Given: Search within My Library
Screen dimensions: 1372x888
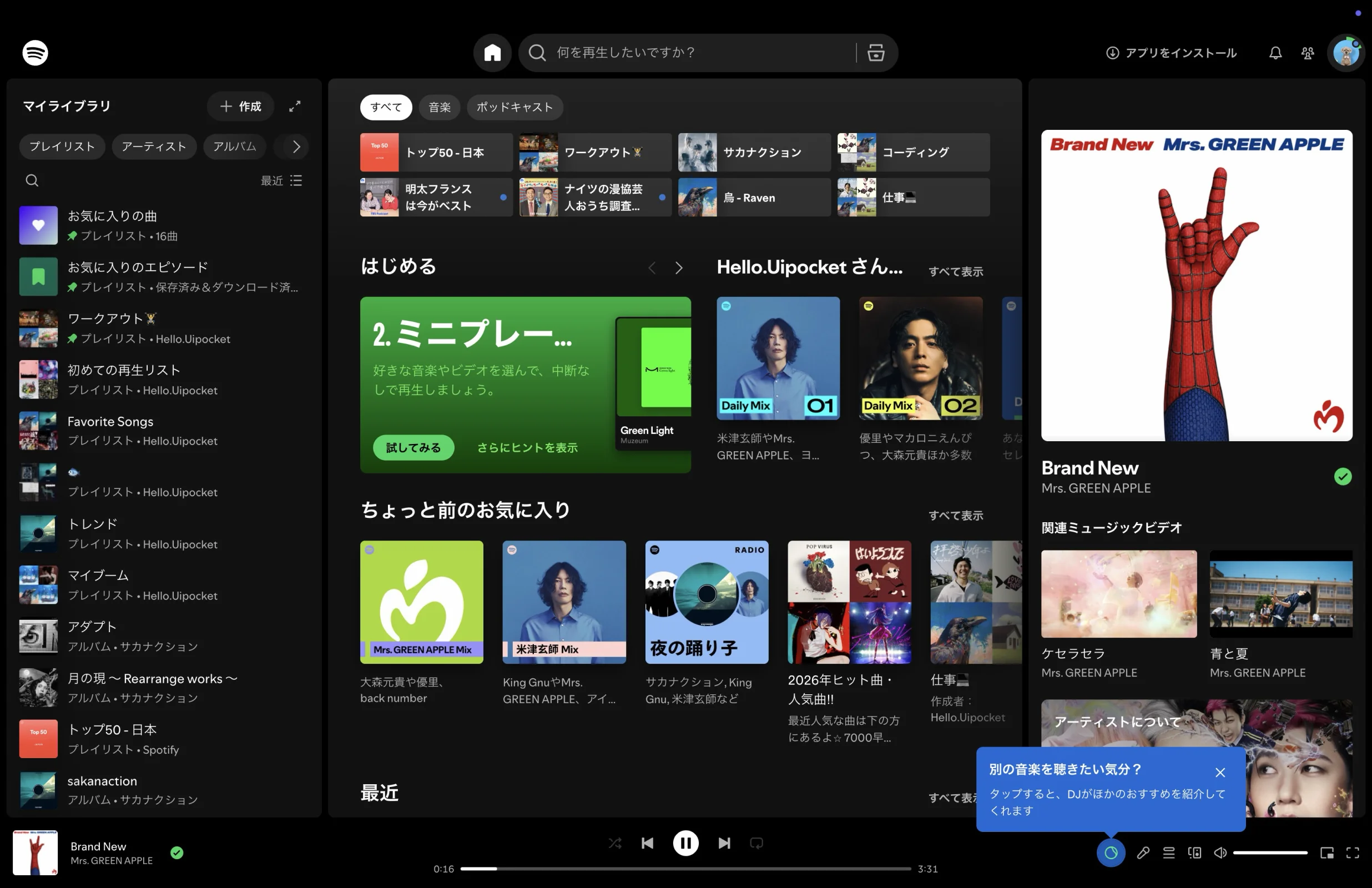Looking at the screenshot, I should 32,180.
